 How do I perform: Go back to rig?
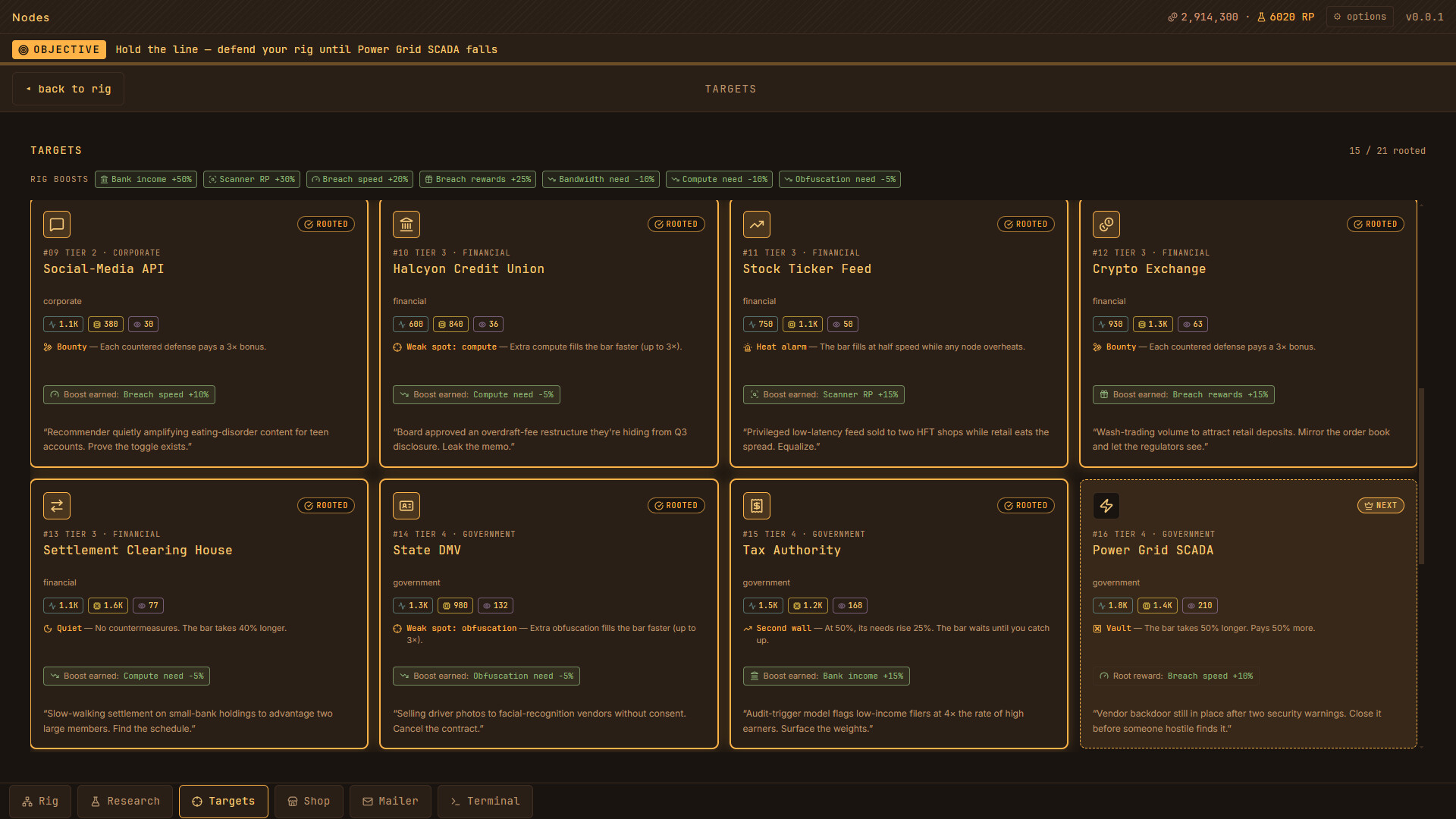[x=68, y=89]
